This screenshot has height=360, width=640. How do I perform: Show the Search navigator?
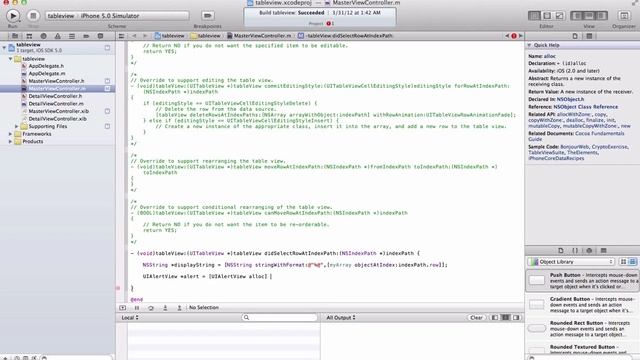(x=43, y=36)
